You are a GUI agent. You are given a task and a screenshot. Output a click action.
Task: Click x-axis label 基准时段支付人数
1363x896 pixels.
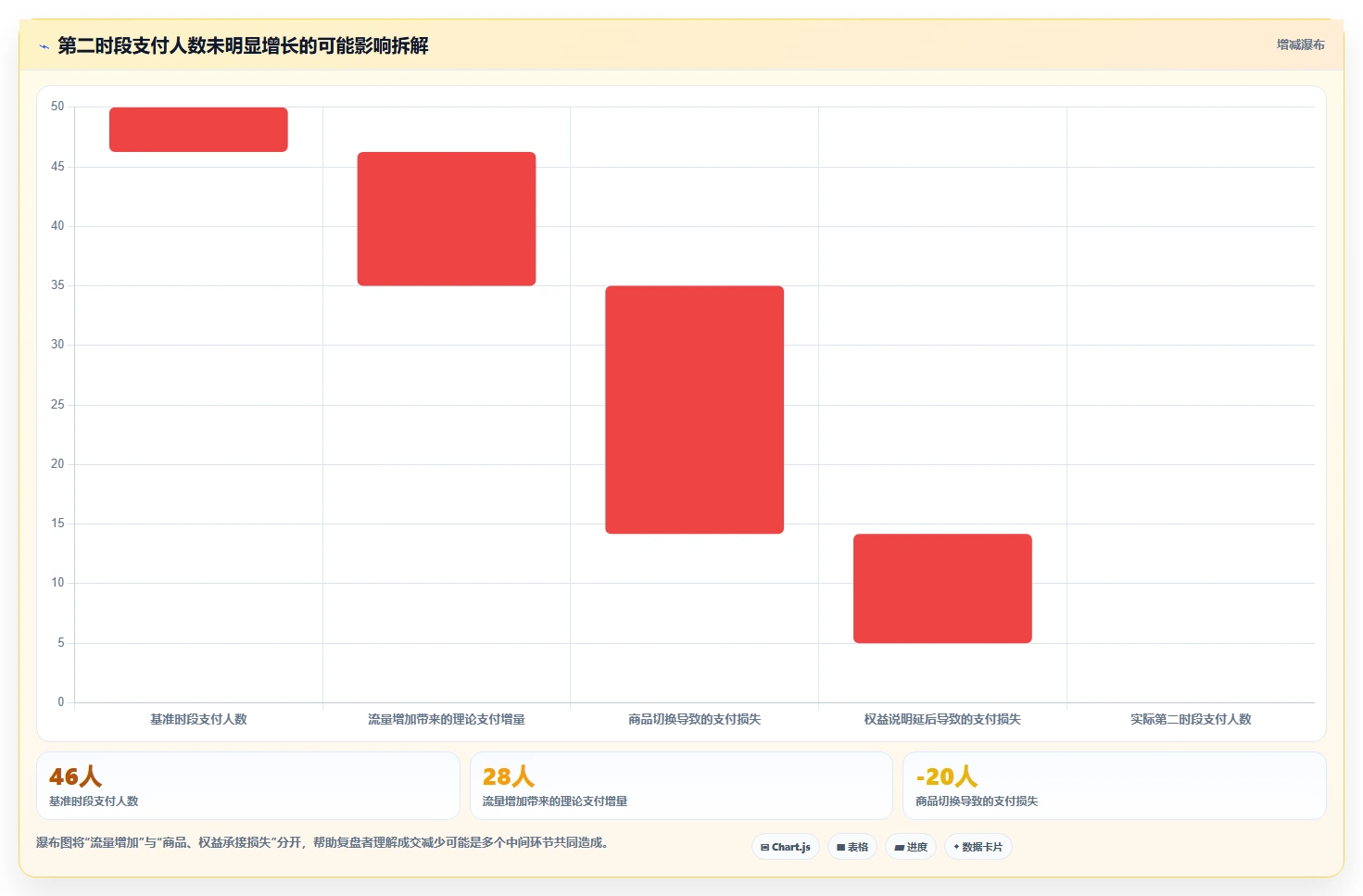coord(198,719)
